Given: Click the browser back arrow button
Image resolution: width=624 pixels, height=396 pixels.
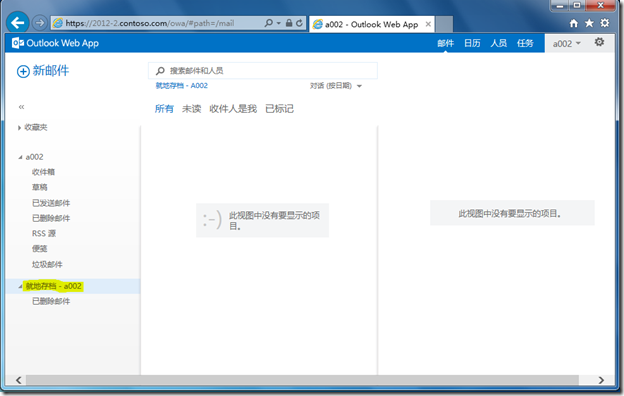Looking at the screenshot, I should tap(18, 23).
